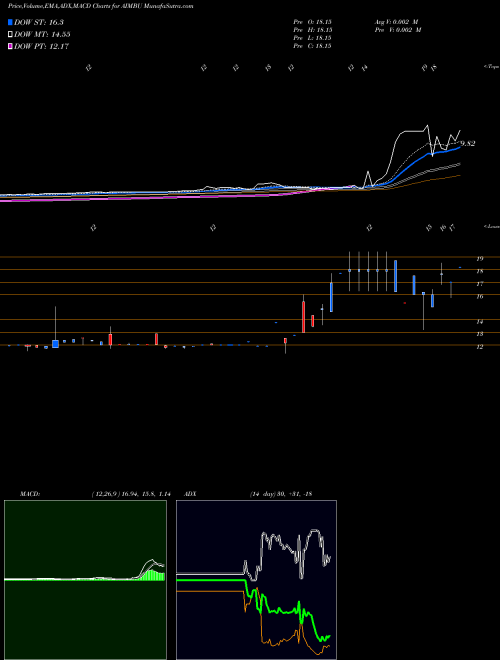Click the blue DOW ST legend swatch
This screenshot has height=660, width=500.
10,22
